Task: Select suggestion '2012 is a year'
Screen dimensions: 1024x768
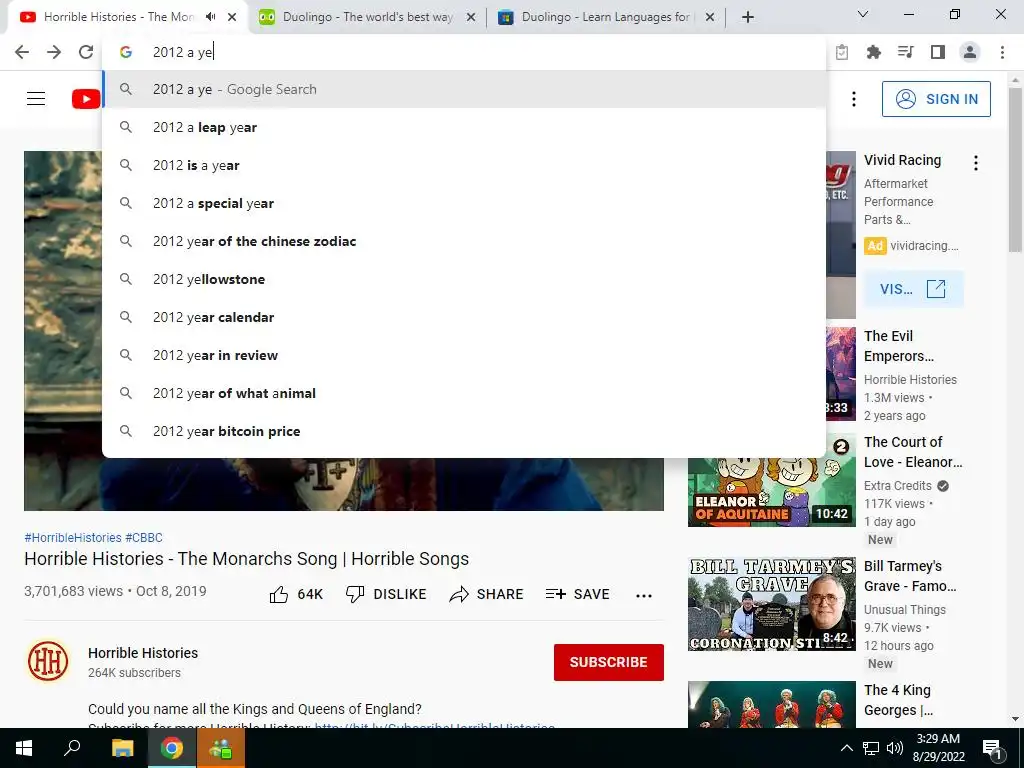Action: (x=464, y=165)
